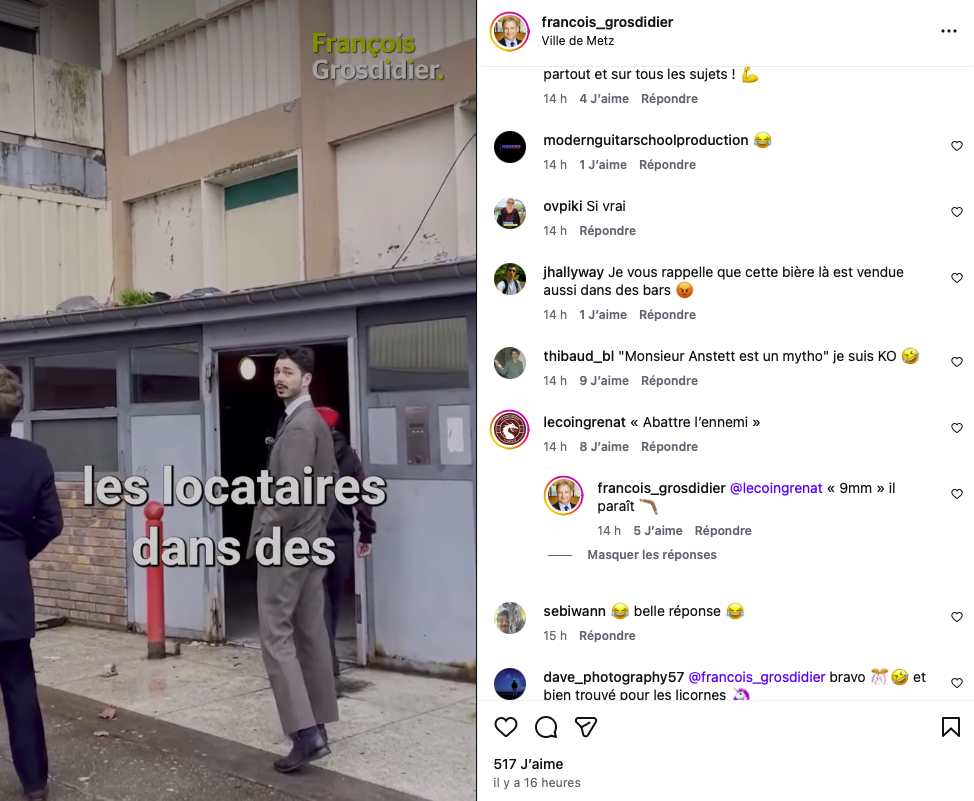Click the video to pause playback

pyautogui.click(x=238, y=400)
